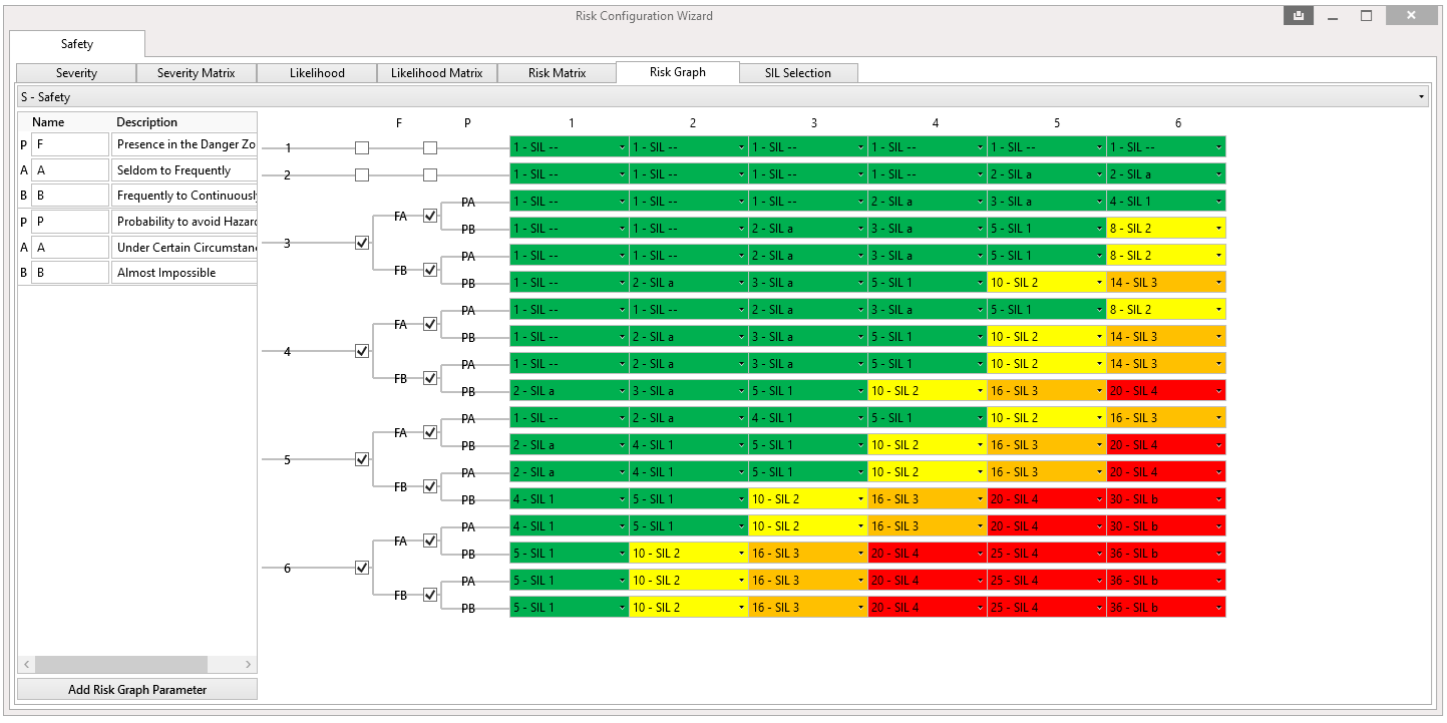This screenshot has height=723, width=1447.
Task: Click the Name field containing F
Action: (x=69, y=144)
